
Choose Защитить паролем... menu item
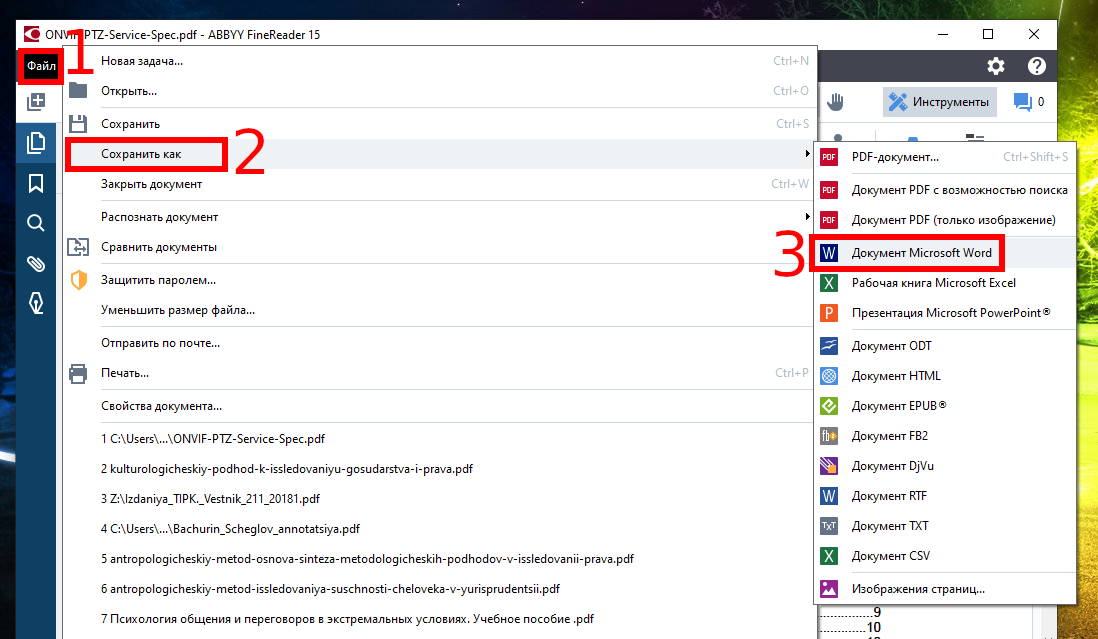point(440,280)
